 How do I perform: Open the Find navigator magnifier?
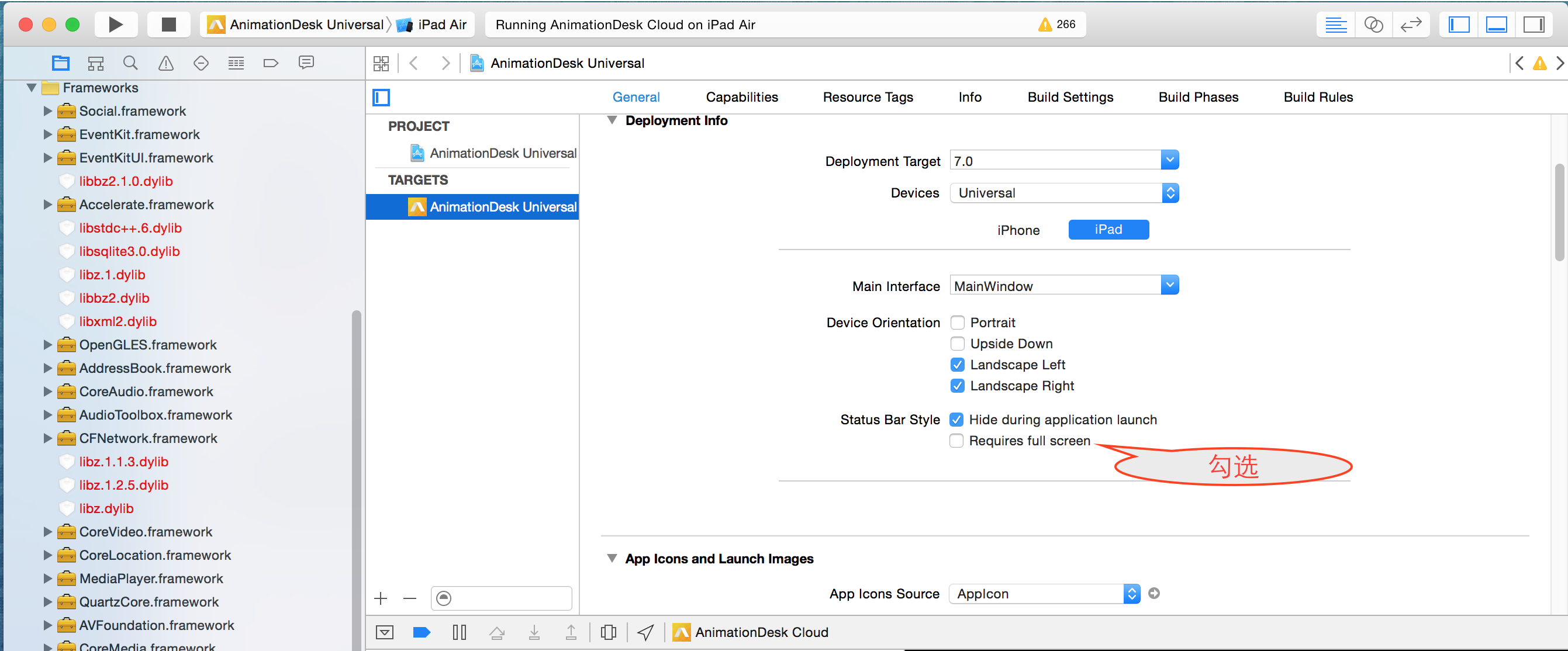click(130, 63)
